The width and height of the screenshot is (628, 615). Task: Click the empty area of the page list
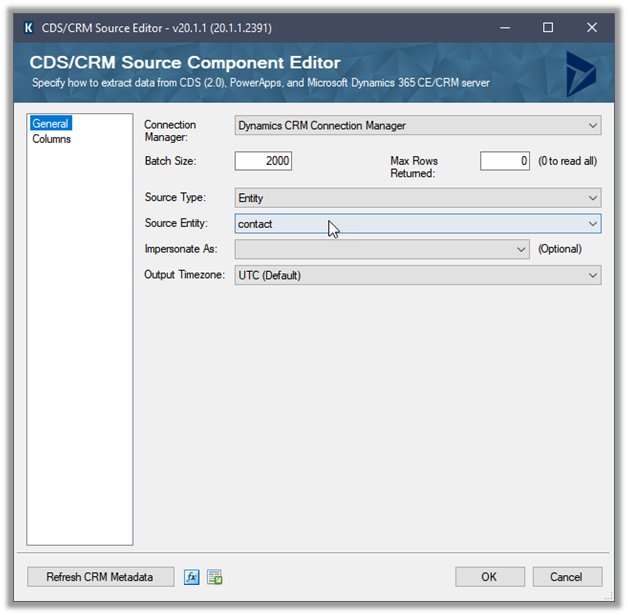point(80,350)
